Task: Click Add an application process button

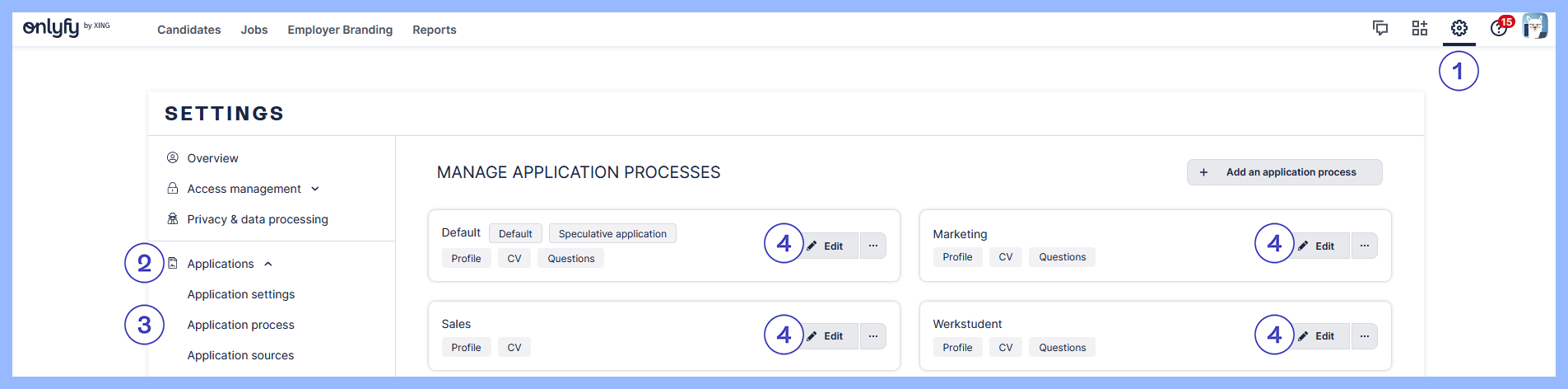Action: coord(1284,172)
